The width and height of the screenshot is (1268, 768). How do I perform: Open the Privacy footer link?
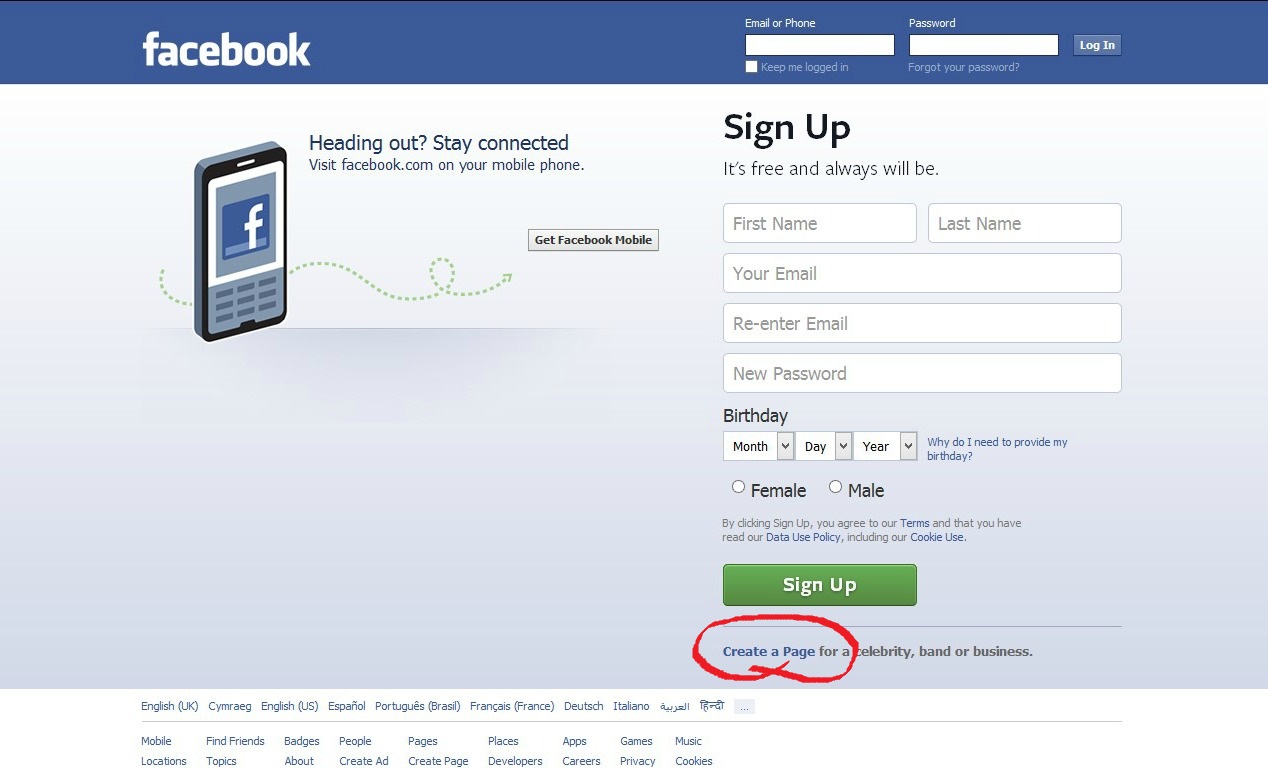tap(638, 761)
